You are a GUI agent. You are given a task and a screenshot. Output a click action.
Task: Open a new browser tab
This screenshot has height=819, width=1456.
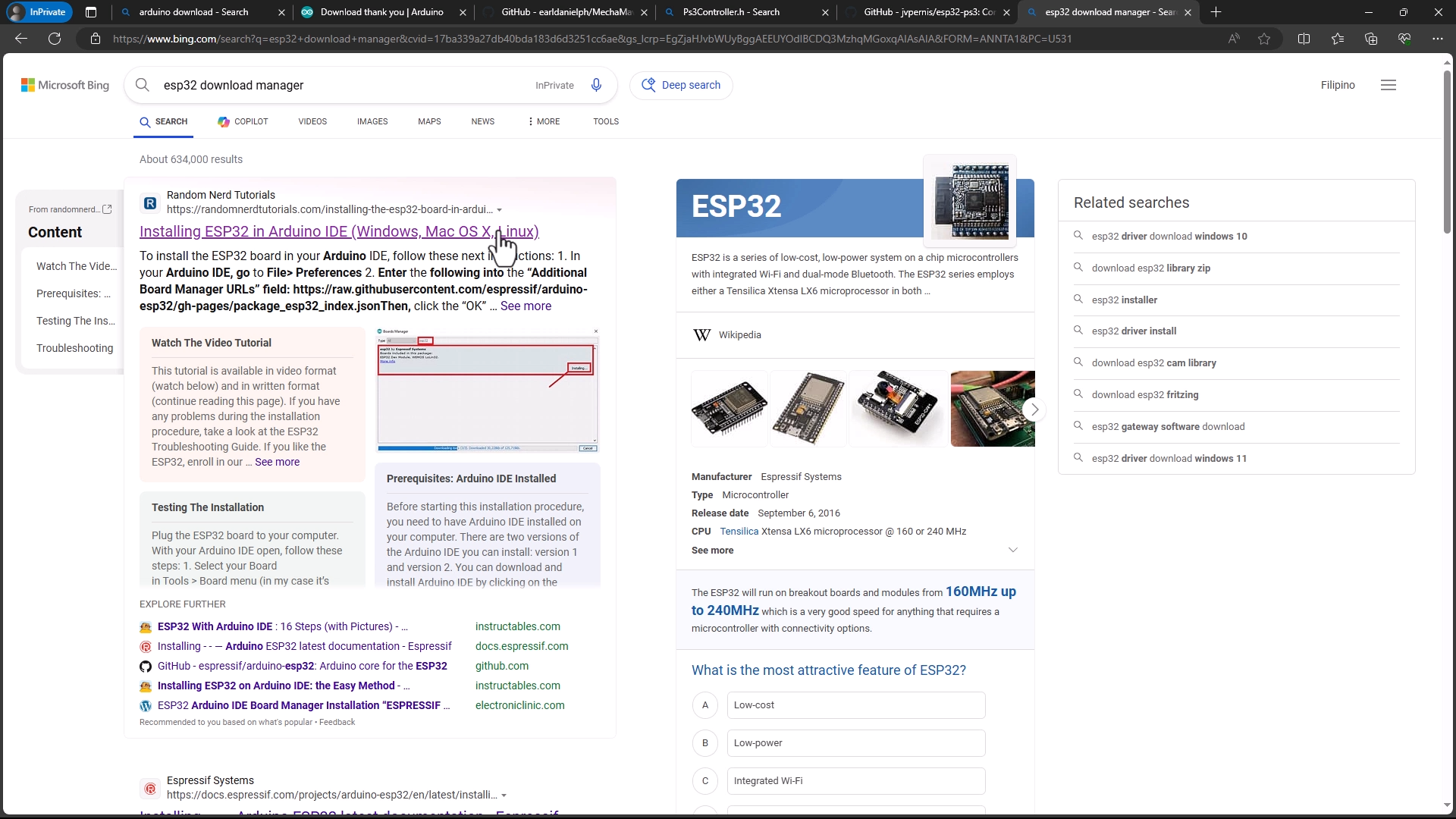click(x=1216, y=12)
